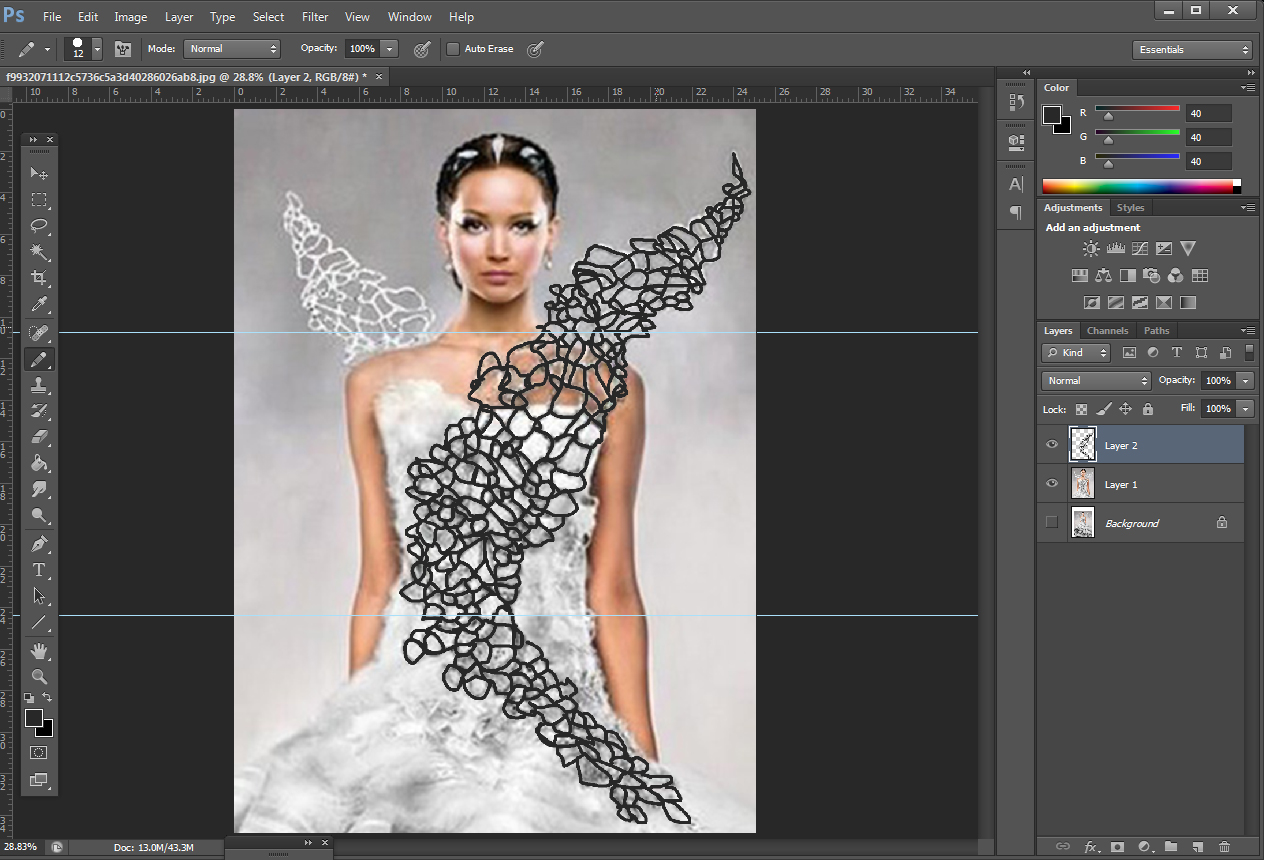Add a Color Balance adjustment
The height and width of the screenshot is (860, 1264).
1103,275
